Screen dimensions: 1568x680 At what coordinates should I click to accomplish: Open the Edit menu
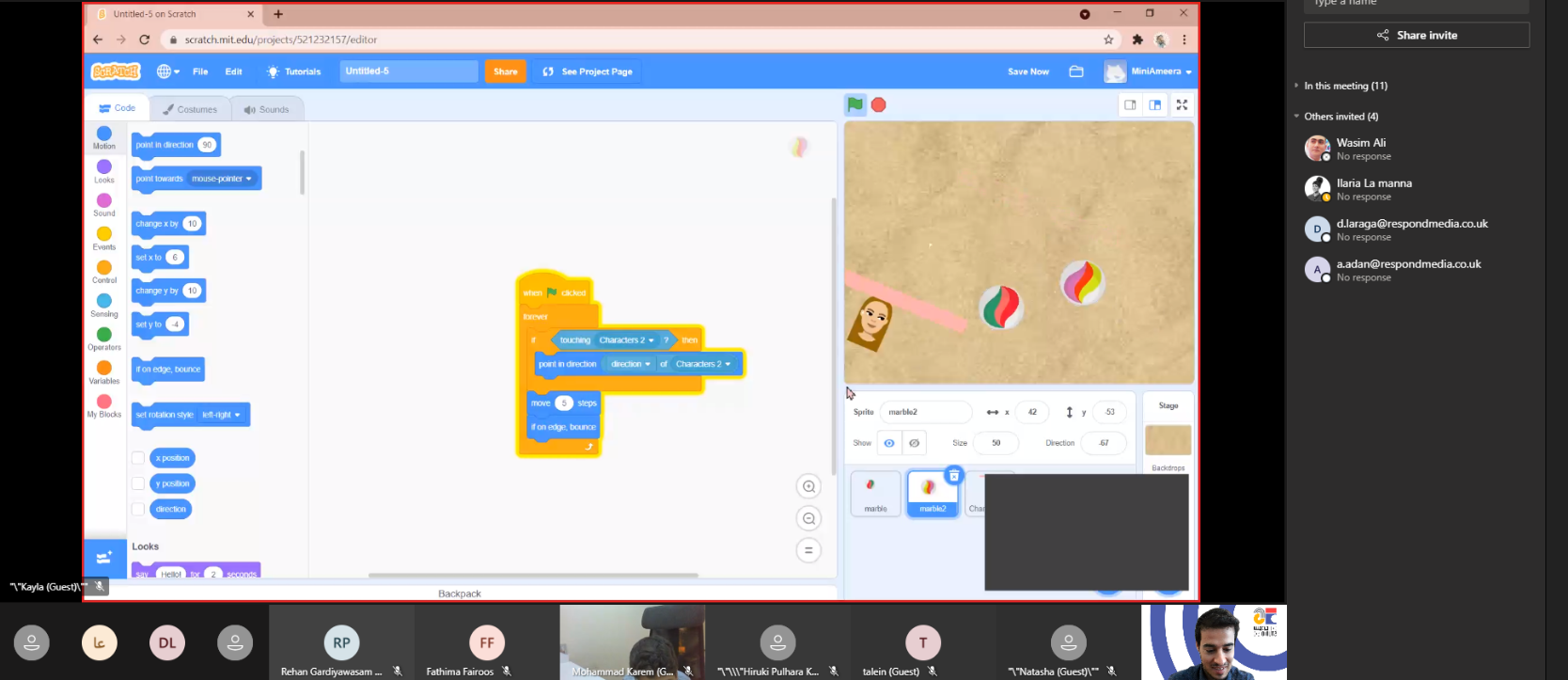[234, 71]
